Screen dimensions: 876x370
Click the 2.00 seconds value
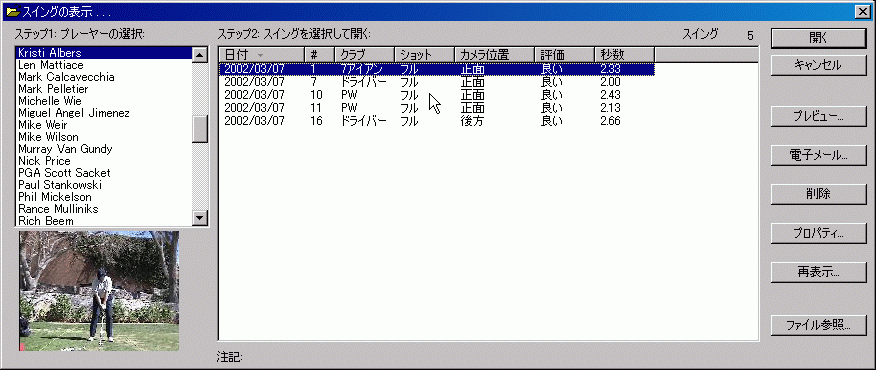pos(610,82)
